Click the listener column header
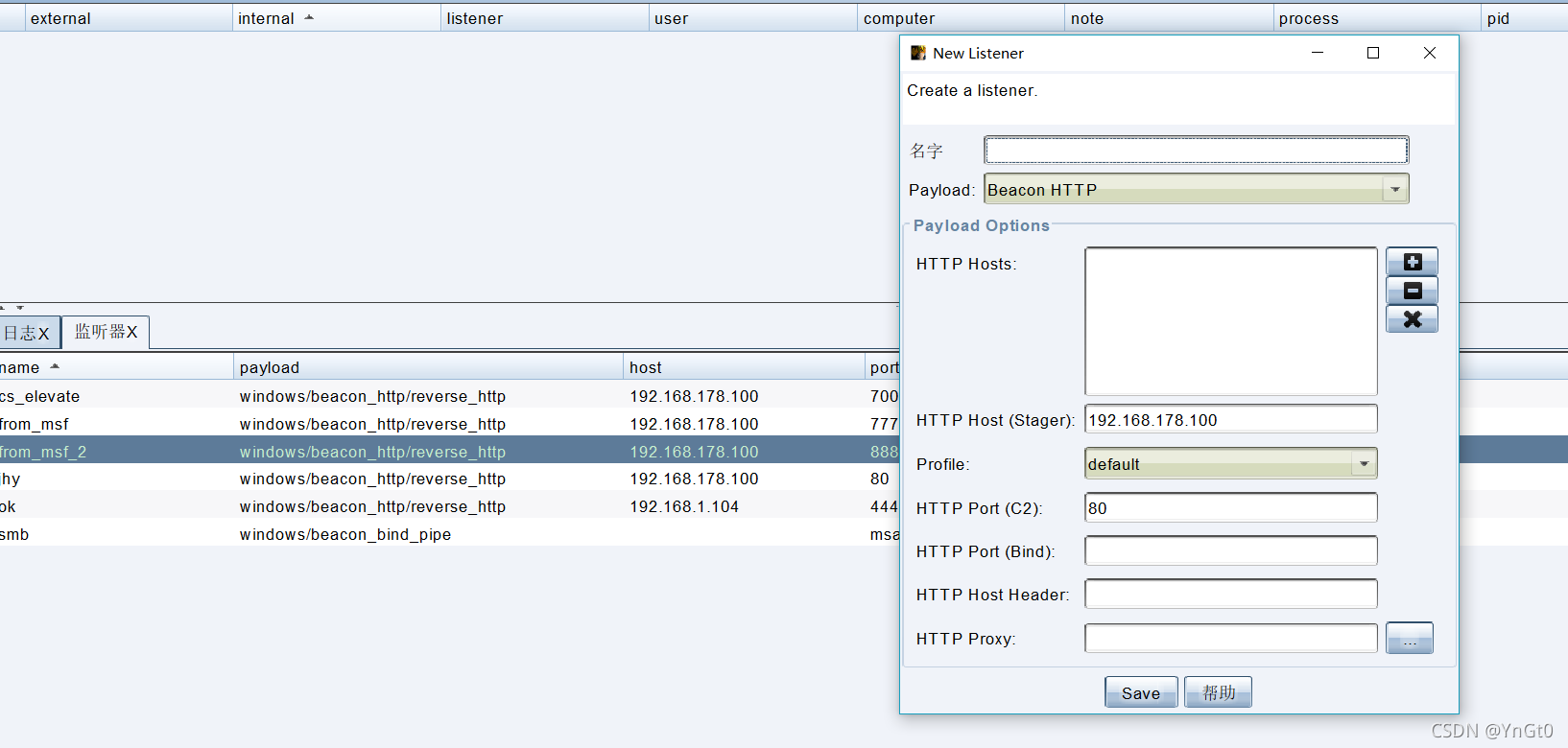The width and height of the screenshot is (1568, 748). point(544,18)
